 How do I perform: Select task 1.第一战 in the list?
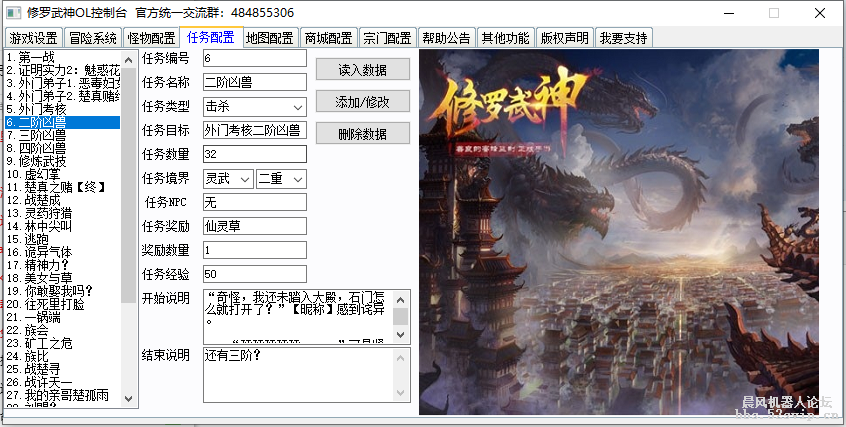63,57
